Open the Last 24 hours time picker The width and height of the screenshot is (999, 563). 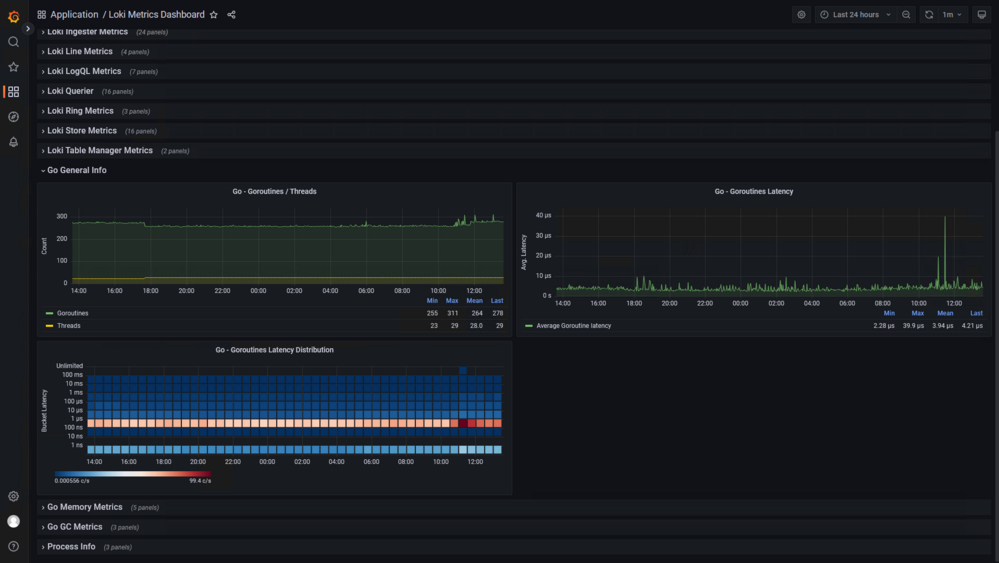pos(856,15)
